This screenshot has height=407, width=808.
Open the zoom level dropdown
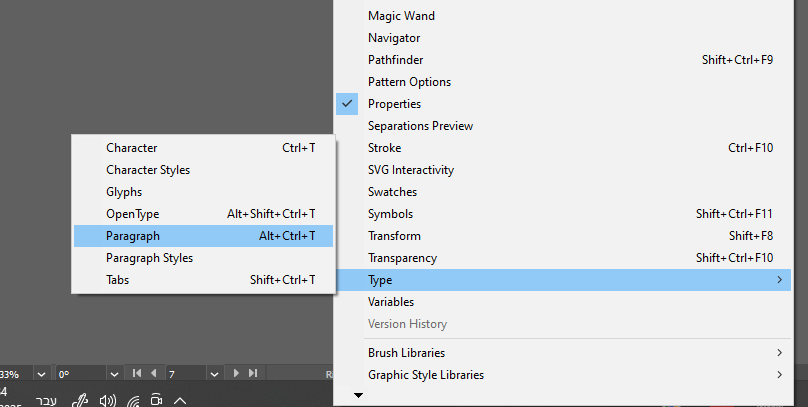coord(41,373)
